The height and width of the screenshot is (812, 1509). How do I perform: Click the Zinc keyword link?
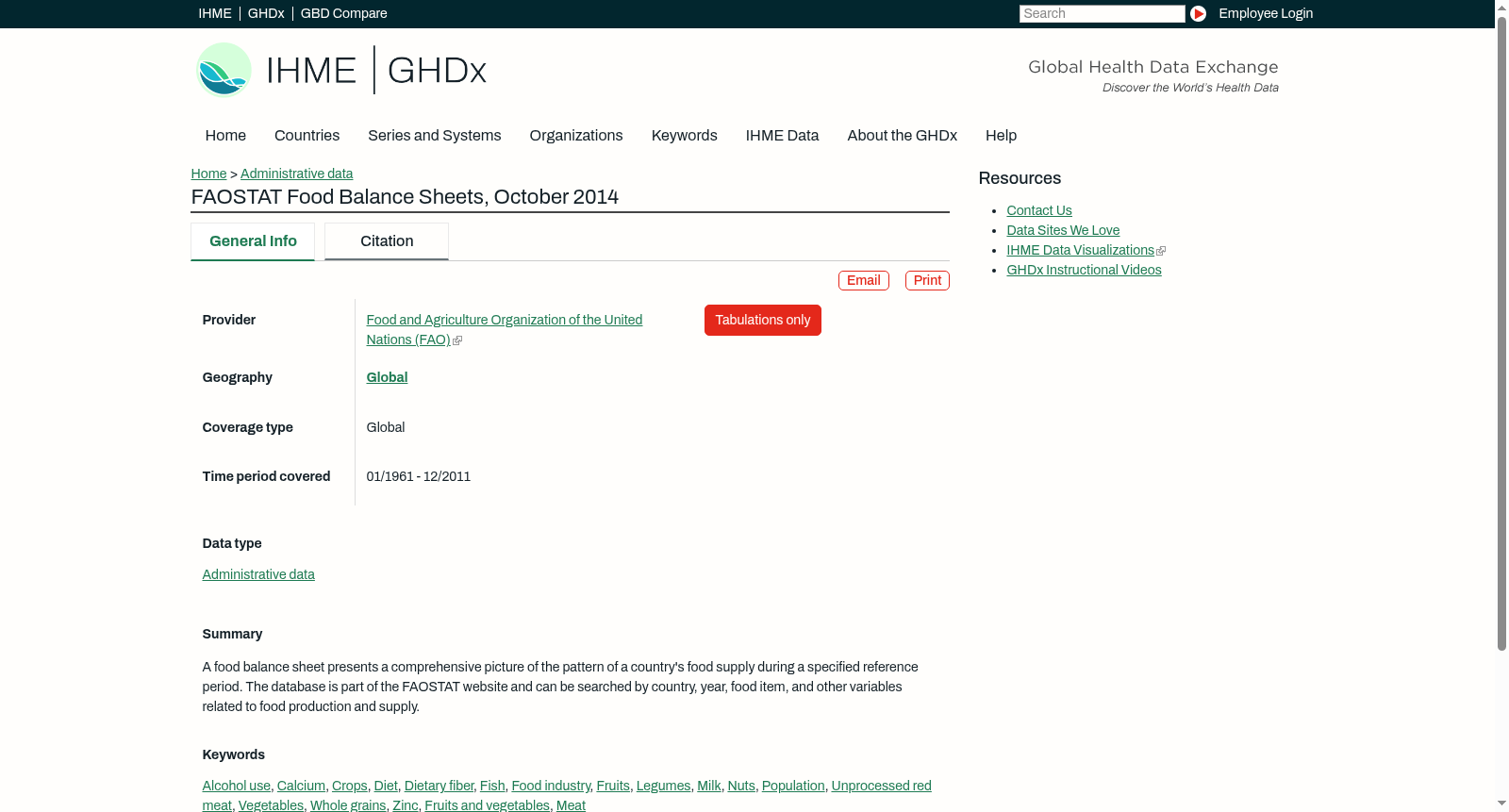[x=406, y=805]
